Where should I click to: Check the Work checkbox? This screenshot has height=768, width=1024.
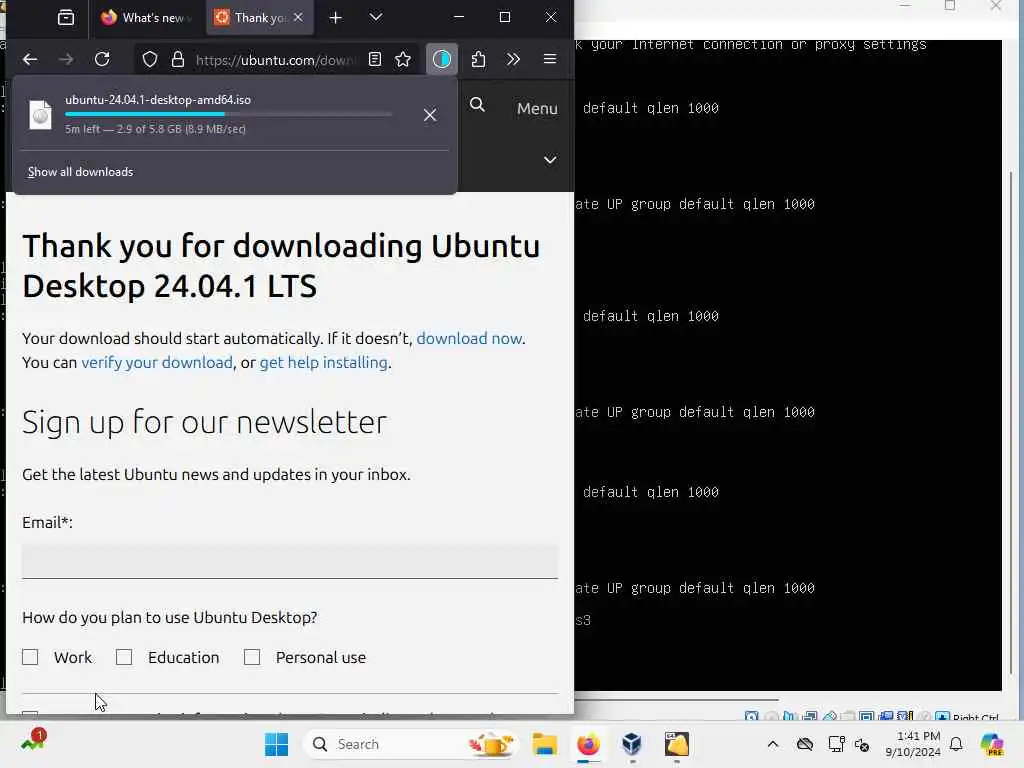(x=30, y=657)
